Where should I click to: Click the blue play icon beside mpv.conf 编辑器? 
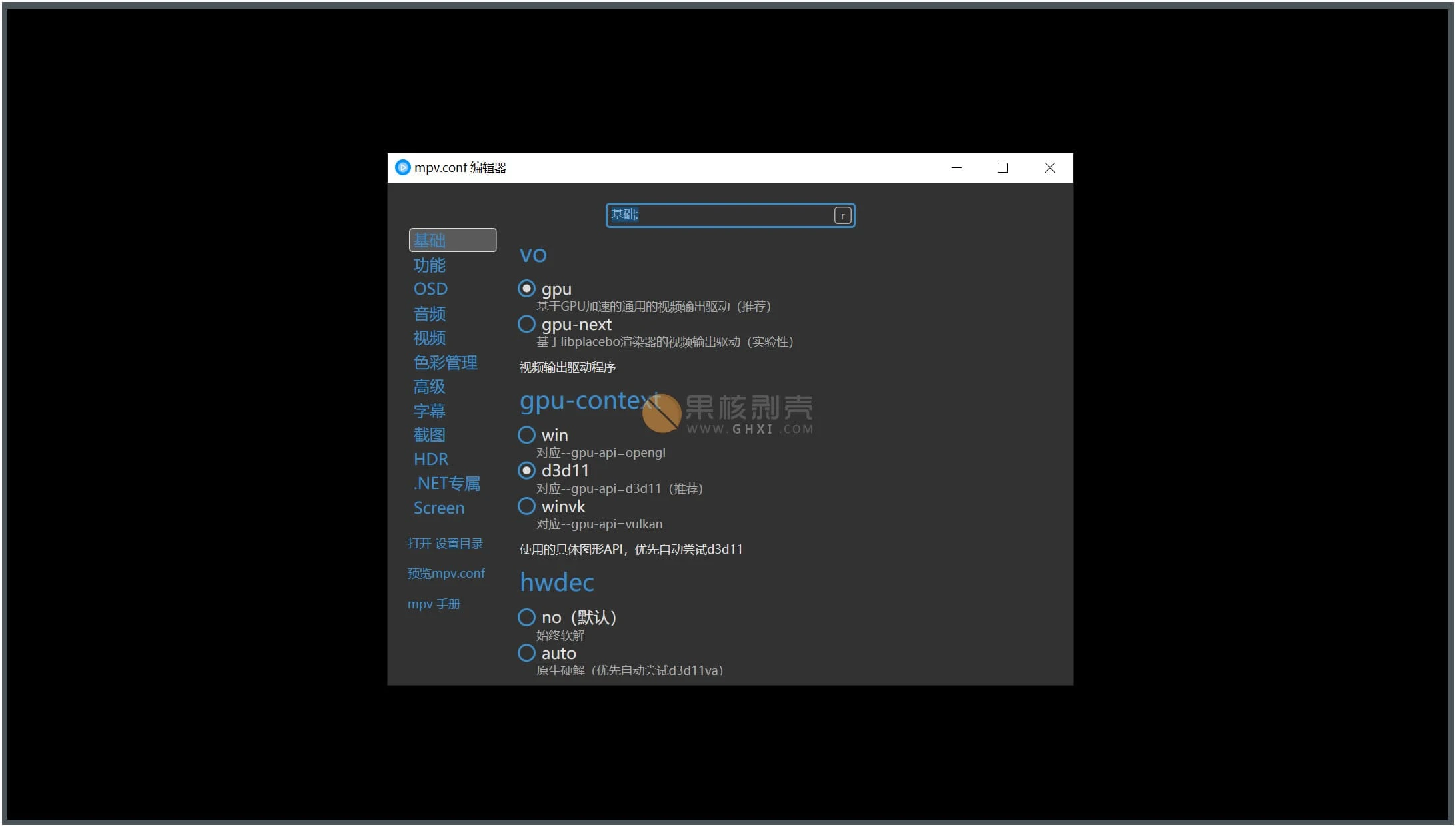(x=402, y=167)
